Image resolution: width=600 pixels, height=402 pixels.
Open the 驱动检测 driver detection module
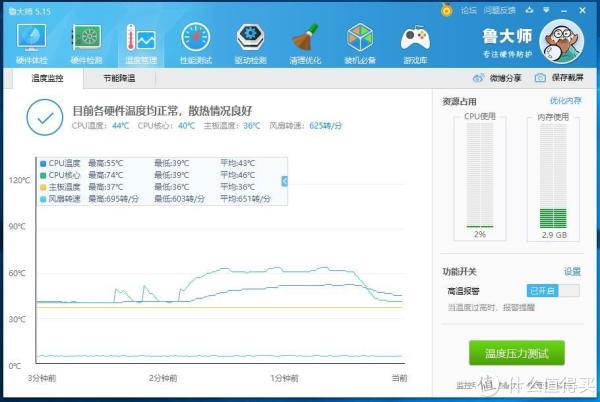coord(251,44)
